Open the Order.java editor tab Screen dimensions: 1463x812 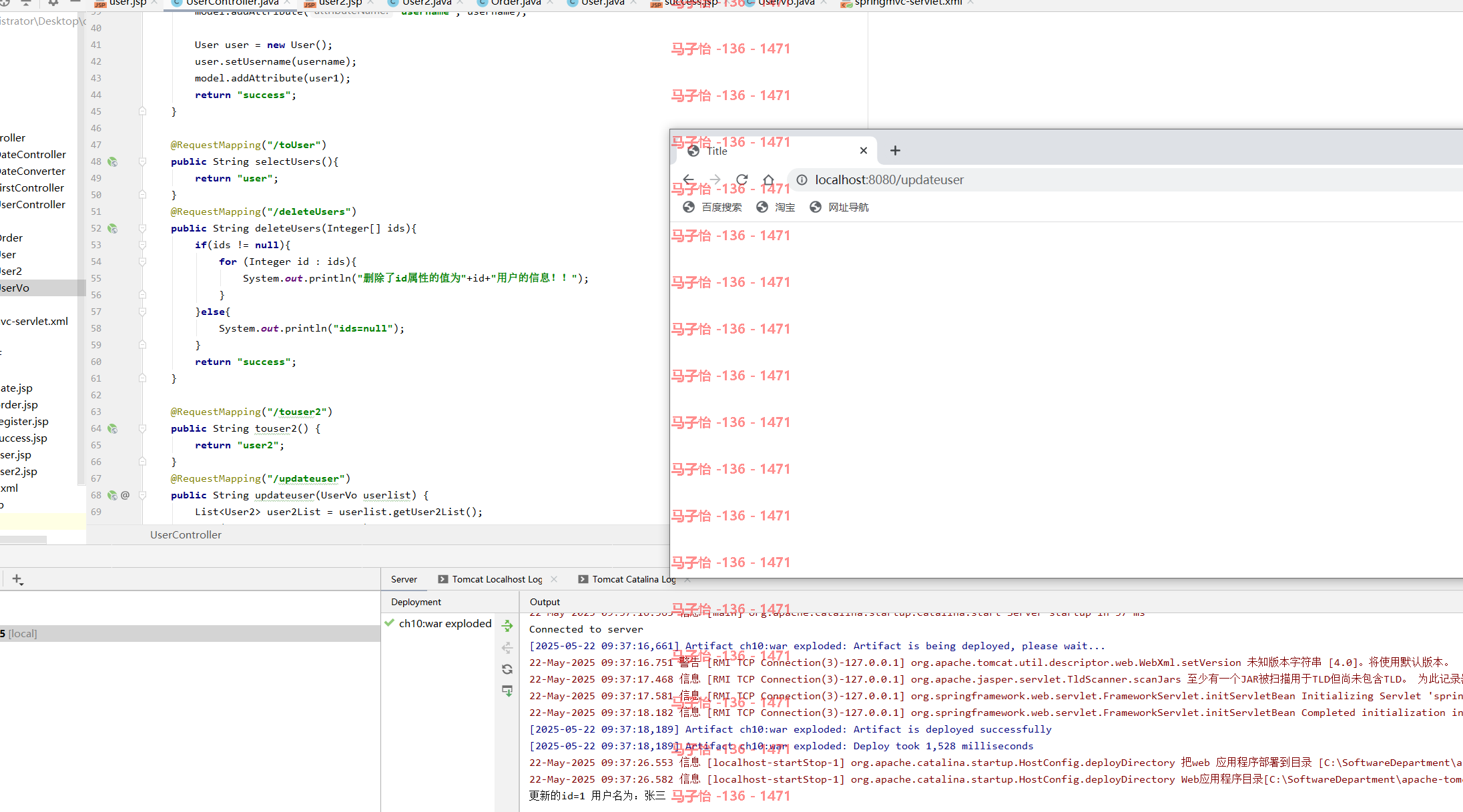tap(515, 3)
